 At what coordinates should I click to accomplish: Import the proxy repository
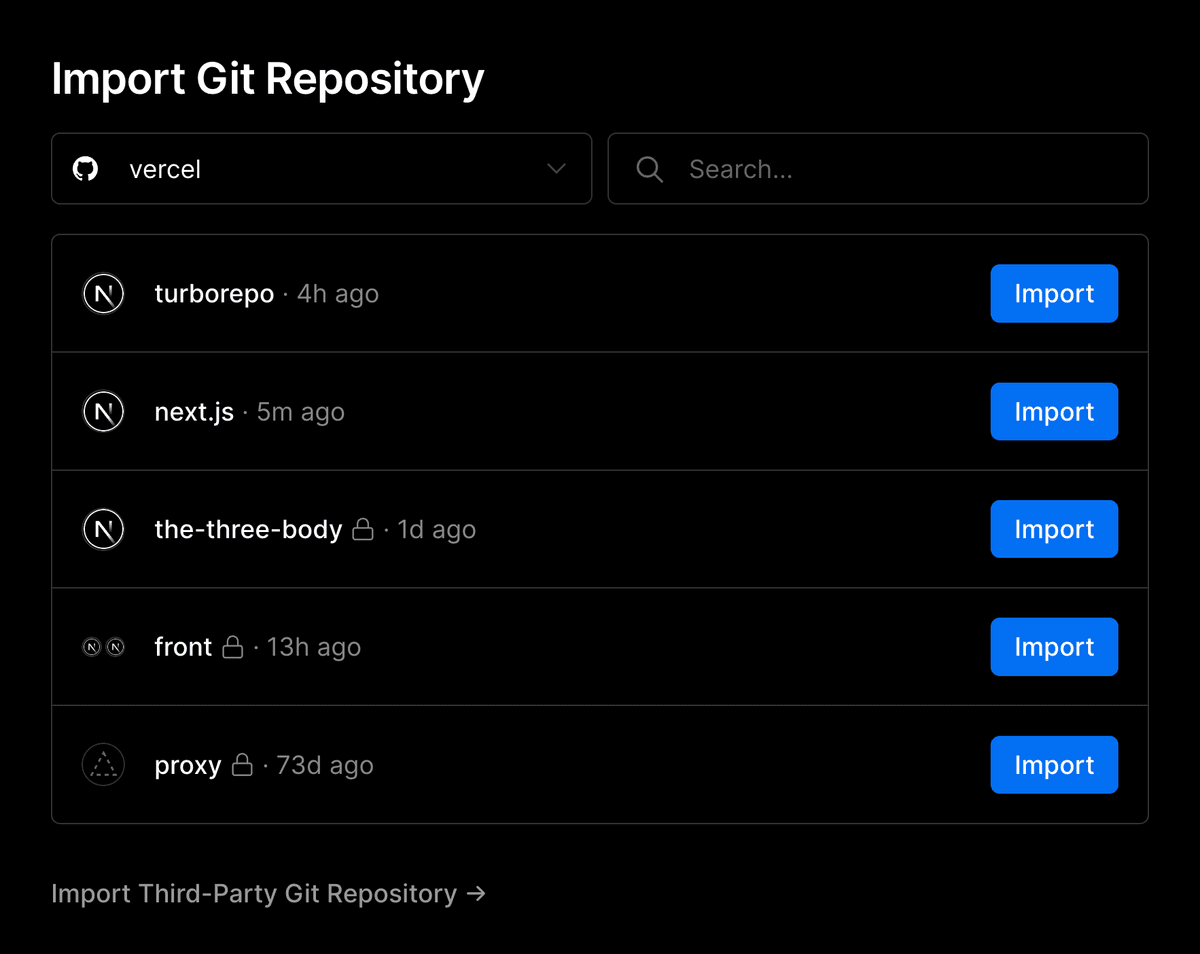point(1054,766)
